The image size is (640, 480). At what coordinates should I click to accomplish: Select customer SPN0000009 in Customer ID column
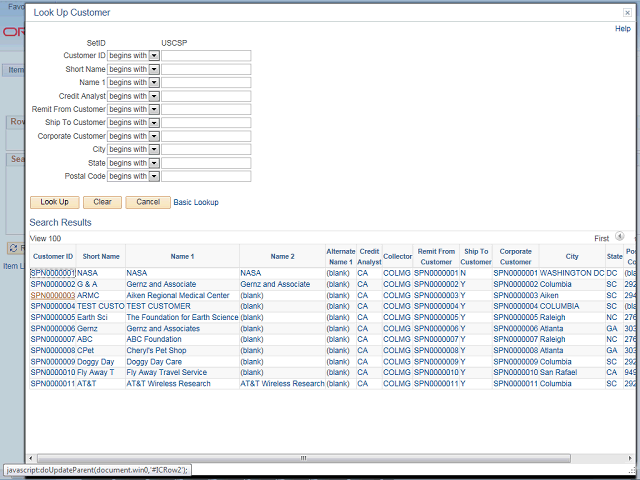click(53, 362)
